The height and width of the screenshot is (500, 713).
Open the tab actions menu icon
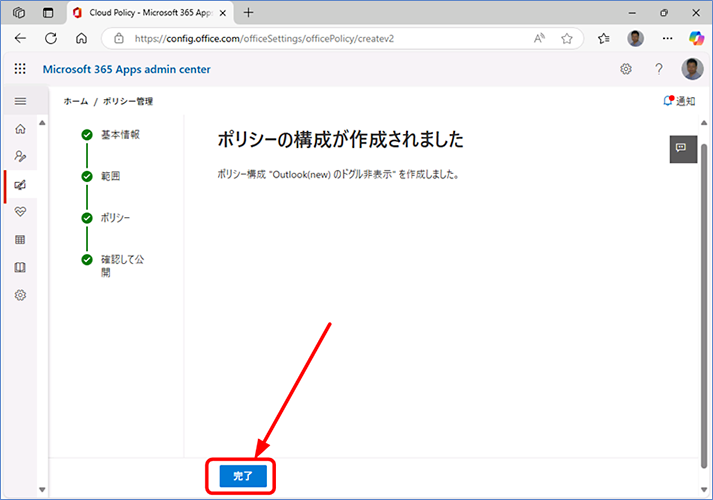[x=48, y=13]
